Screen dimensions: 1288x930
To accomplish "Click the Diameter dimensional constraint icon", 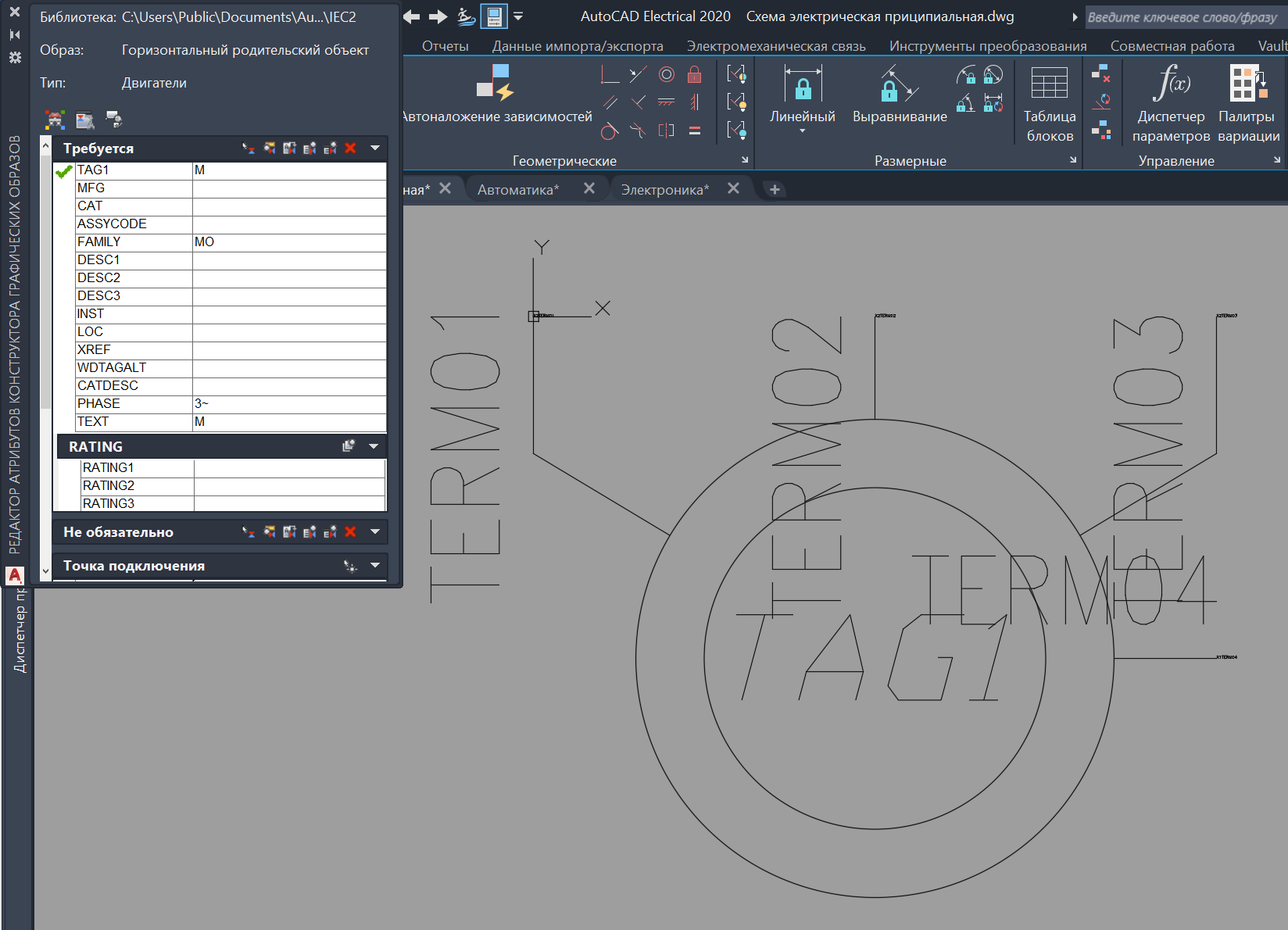I will 993,75.
